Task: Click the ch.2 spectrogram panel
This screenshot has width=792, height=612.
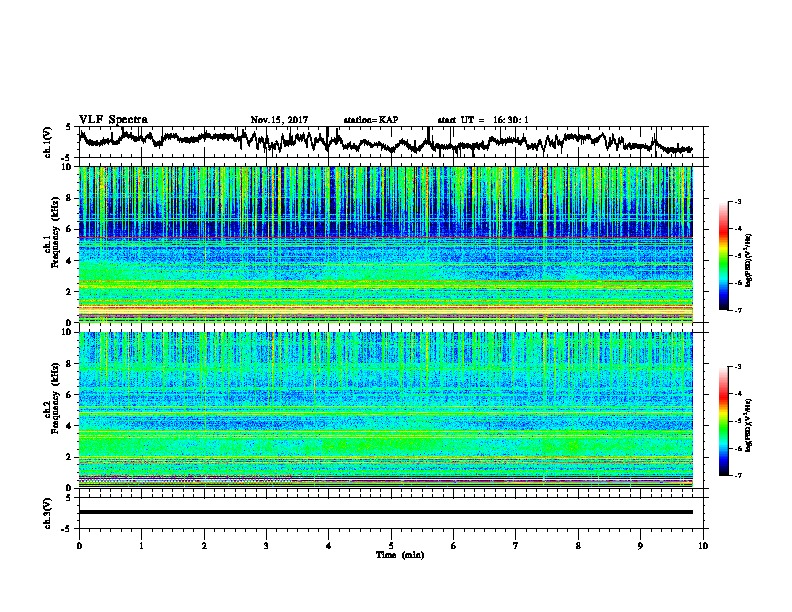Action: [x=386, y=410]
